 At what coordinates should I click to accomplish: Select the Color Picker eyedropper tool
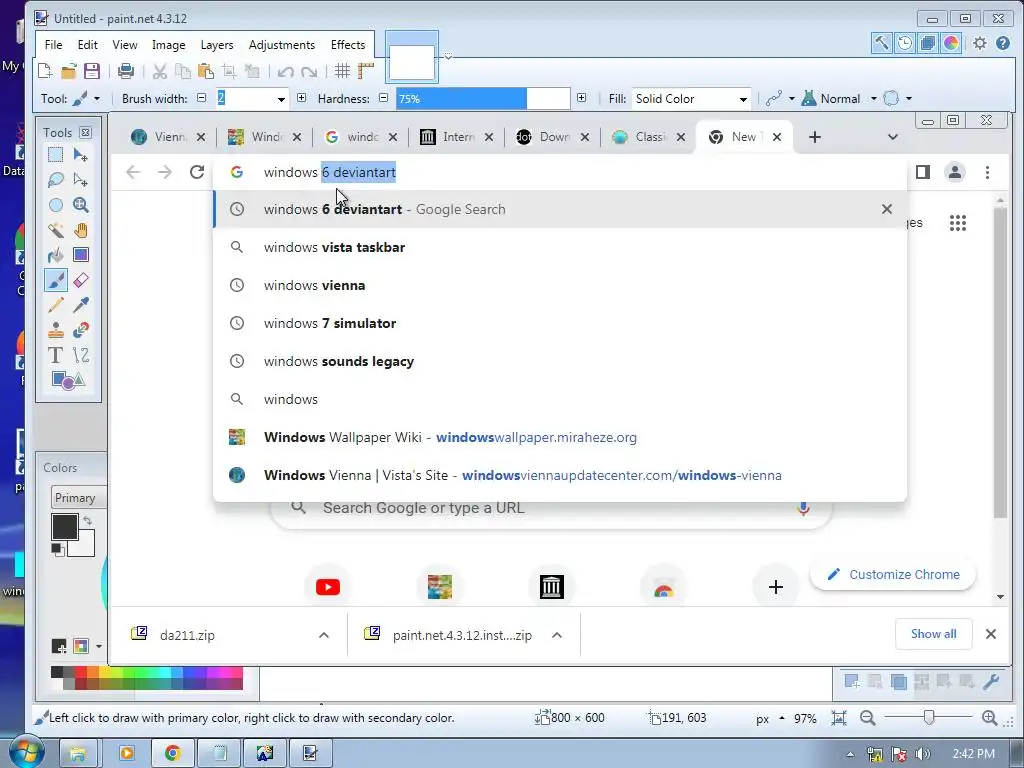[80, 305]
